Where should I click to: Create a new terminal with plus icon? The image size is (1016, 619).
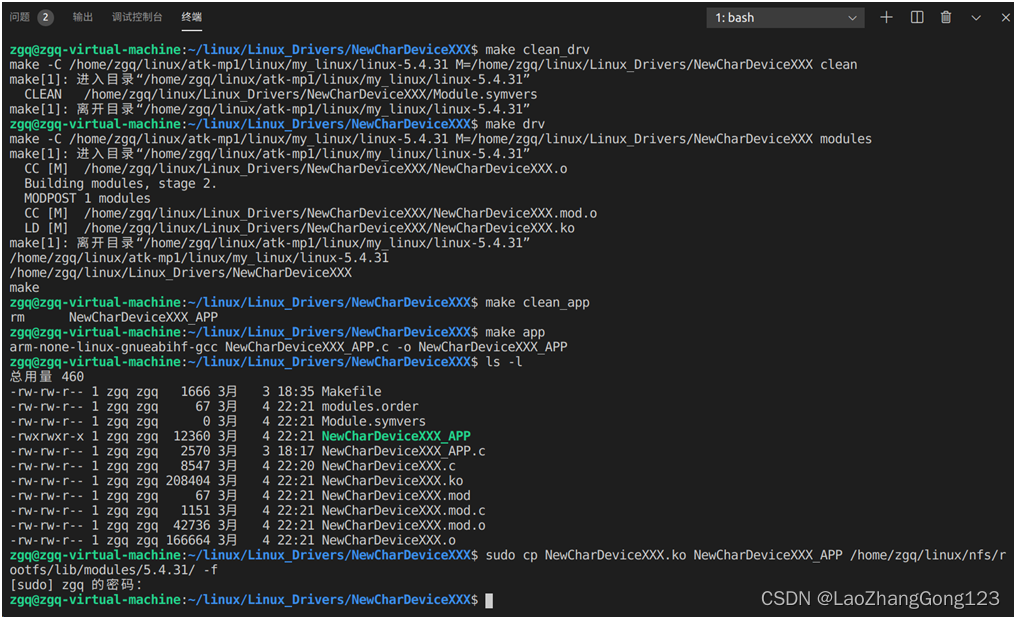coord(886,17)
